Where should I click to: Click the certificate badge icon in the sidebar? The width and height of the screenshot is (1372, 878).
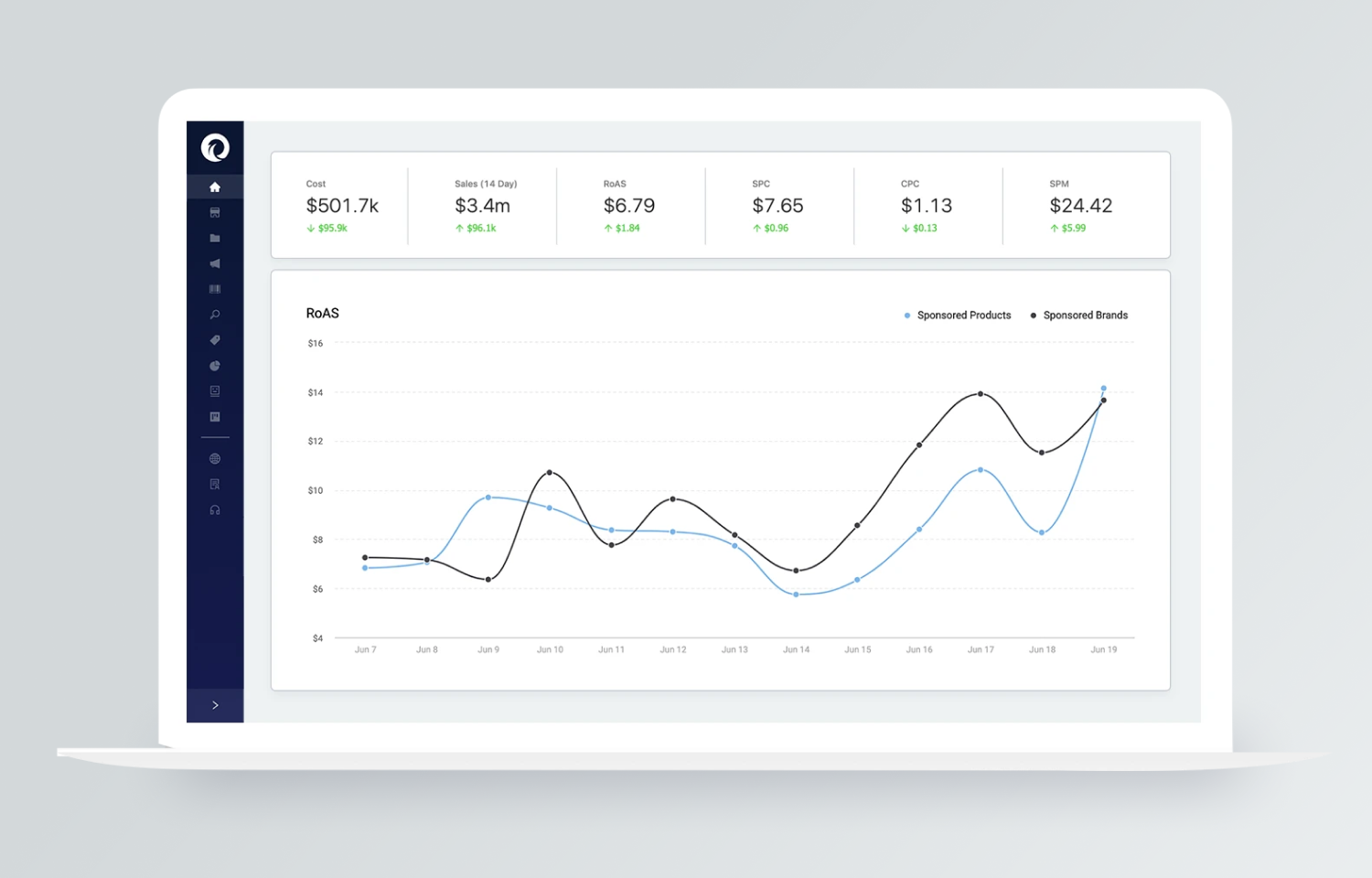click(215, 485)
